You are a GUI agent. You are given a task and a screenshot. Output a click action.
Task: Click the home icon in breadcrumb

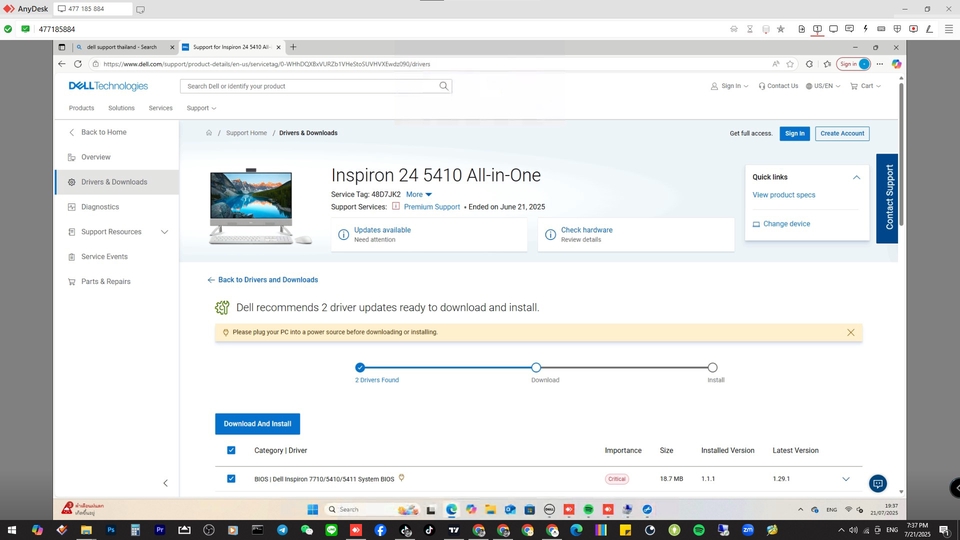point(209,133)
